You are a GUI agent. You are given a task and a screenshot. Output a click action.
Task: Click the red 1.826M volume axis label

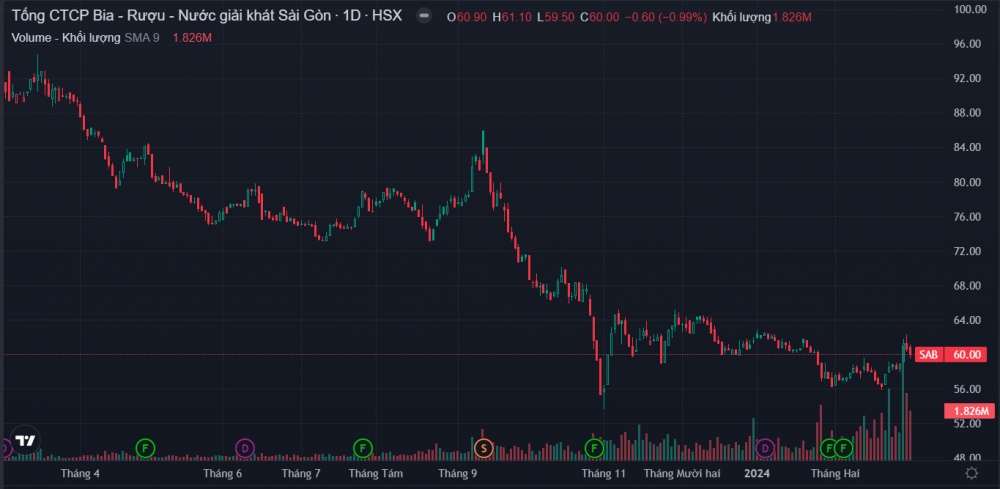[x=969, y=411]
